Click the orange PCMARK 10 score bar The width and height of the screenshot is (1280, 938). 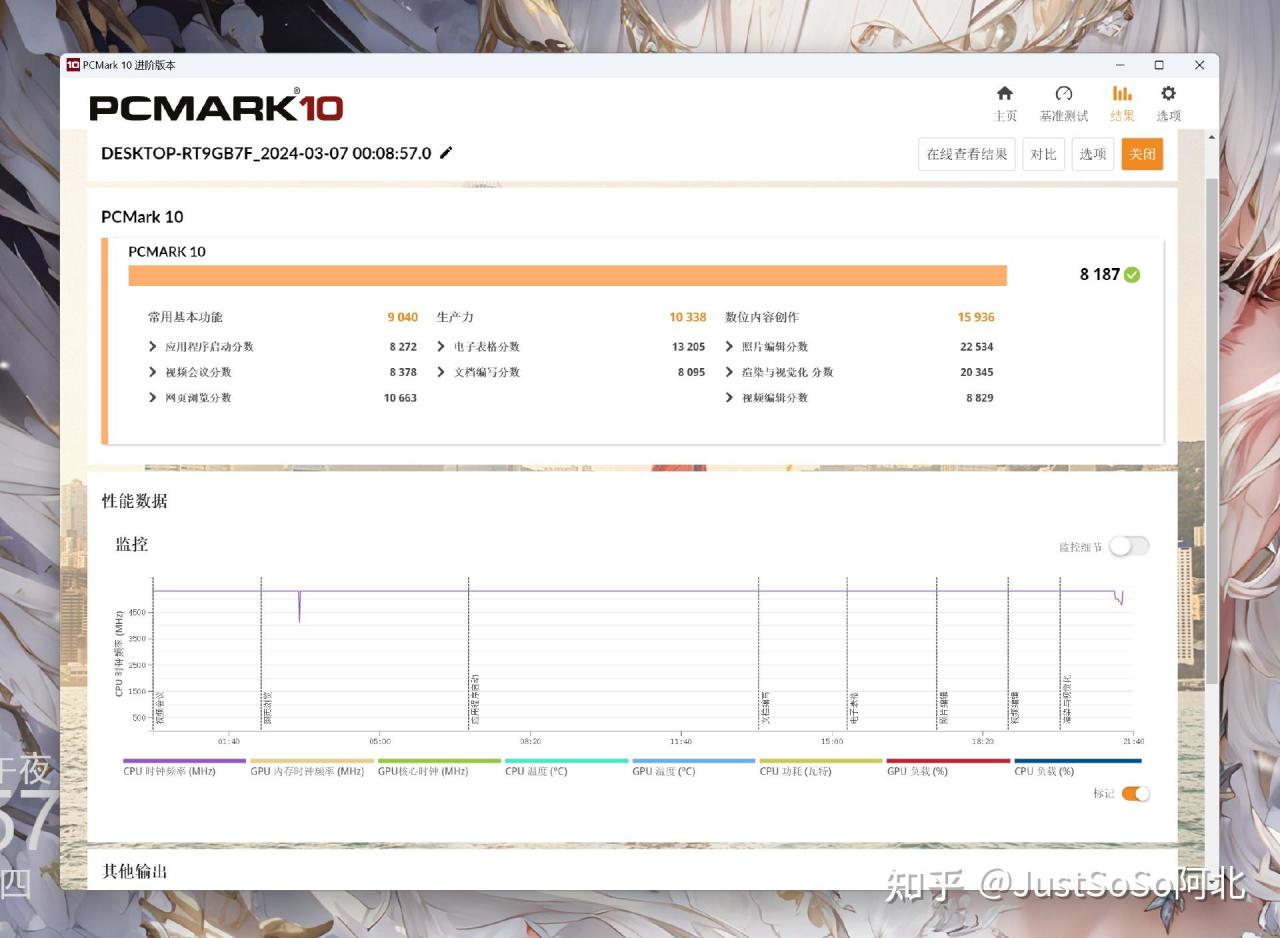point(567,275)
